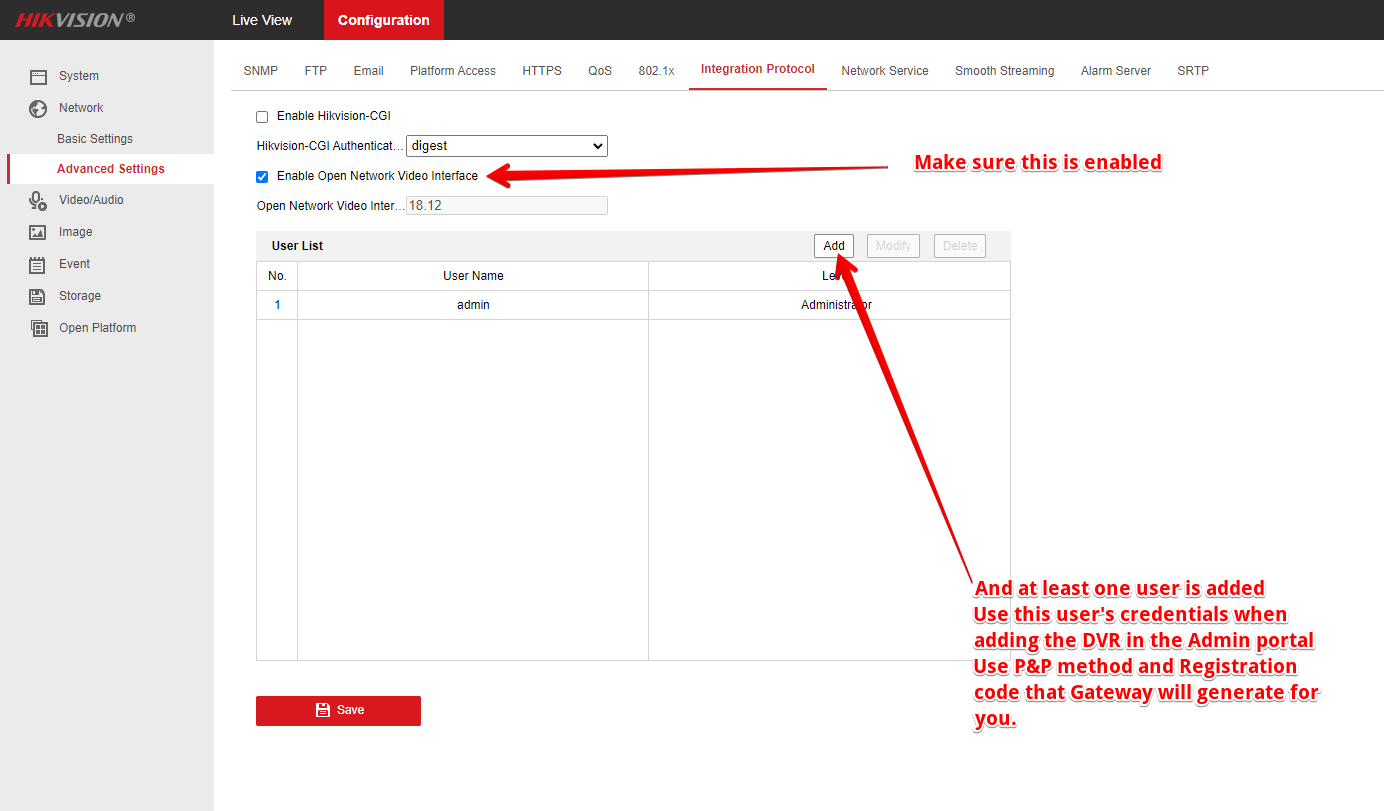Open the Hikvision-CGI Authentication digest dropdown

[507, 146]
